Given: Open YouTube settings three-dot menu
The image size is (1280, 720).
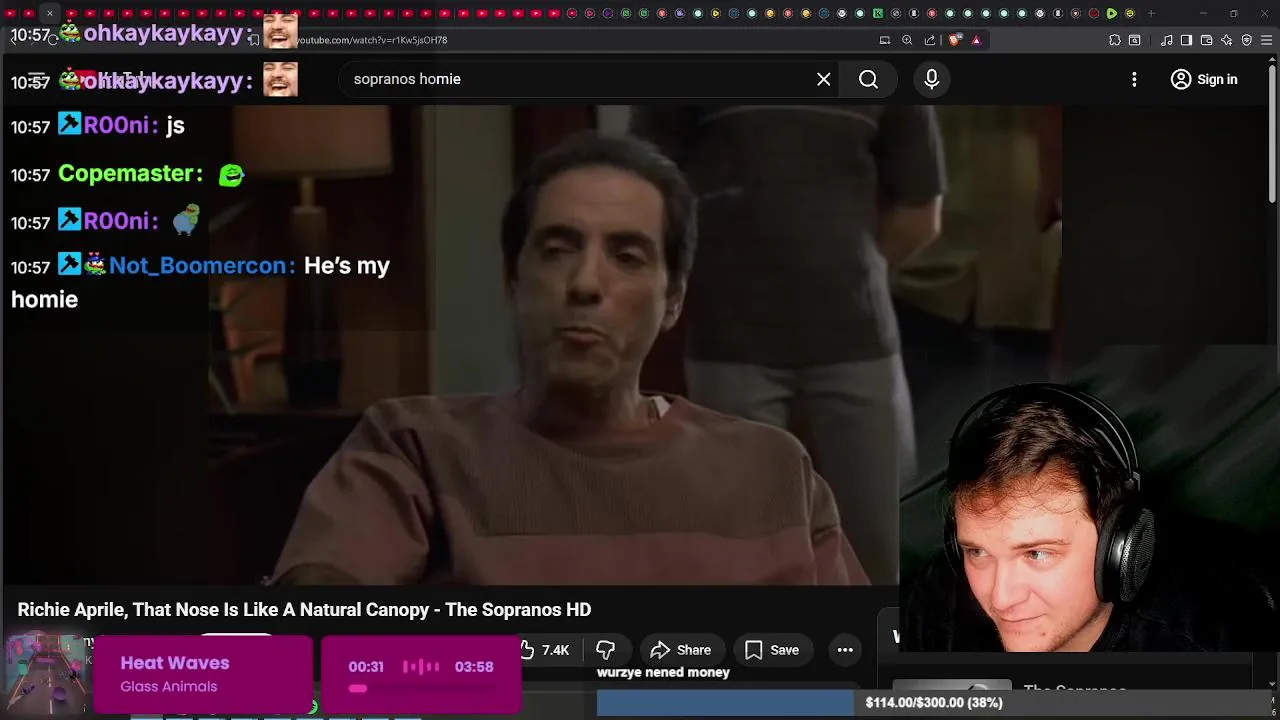Looking at the screenshot, I should click(1134, 79).
